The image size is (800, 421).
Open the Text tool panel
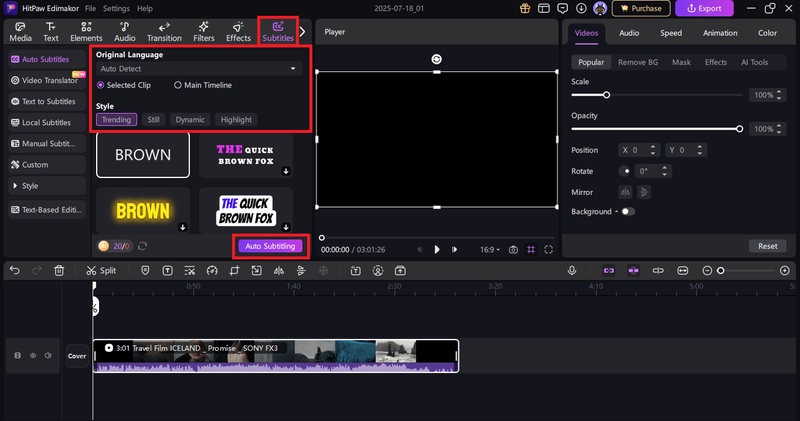click(51, 32)
